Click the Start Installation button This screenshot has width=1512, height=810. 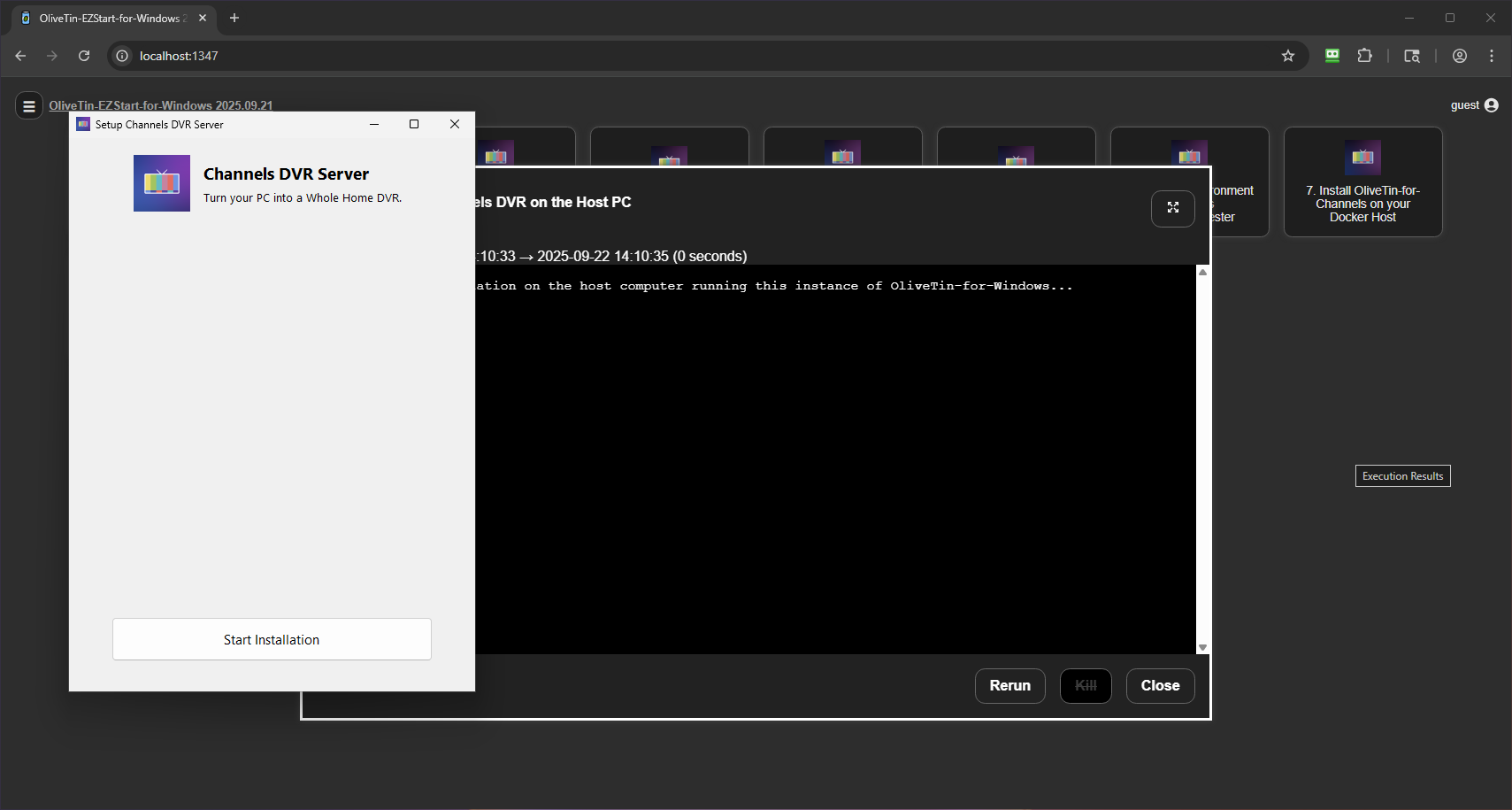point(272,639)
